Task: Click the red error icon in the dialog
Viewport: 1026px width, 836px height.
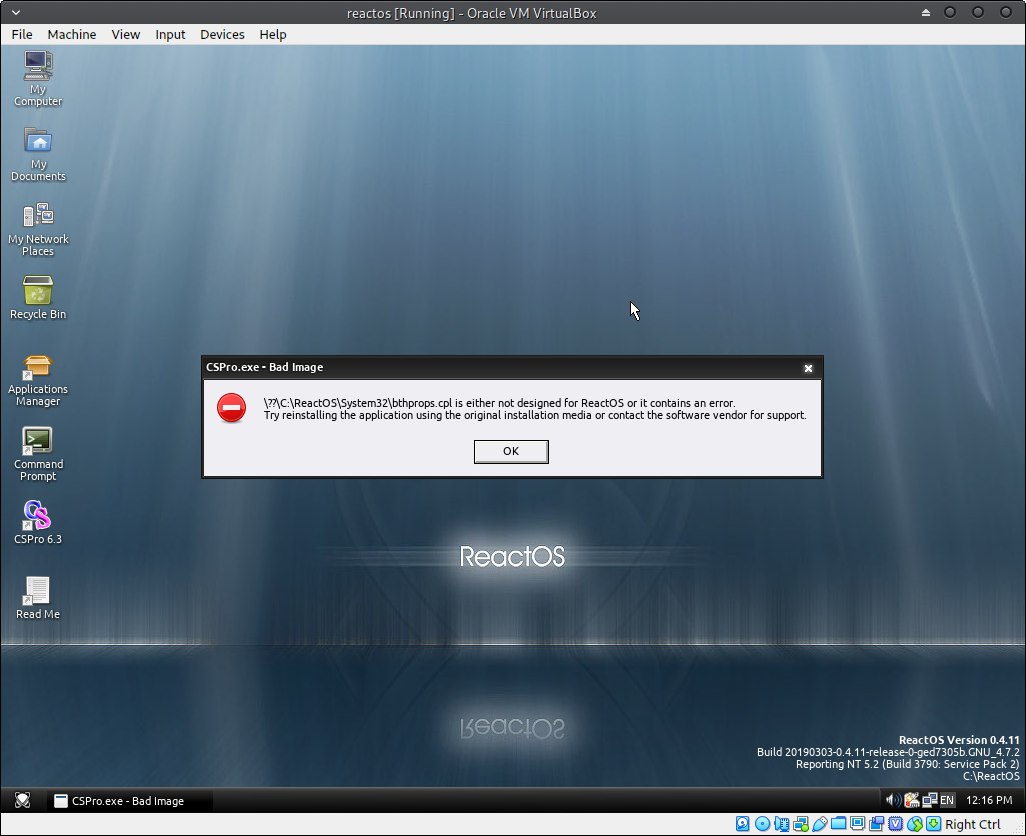Action: point(231,408)
